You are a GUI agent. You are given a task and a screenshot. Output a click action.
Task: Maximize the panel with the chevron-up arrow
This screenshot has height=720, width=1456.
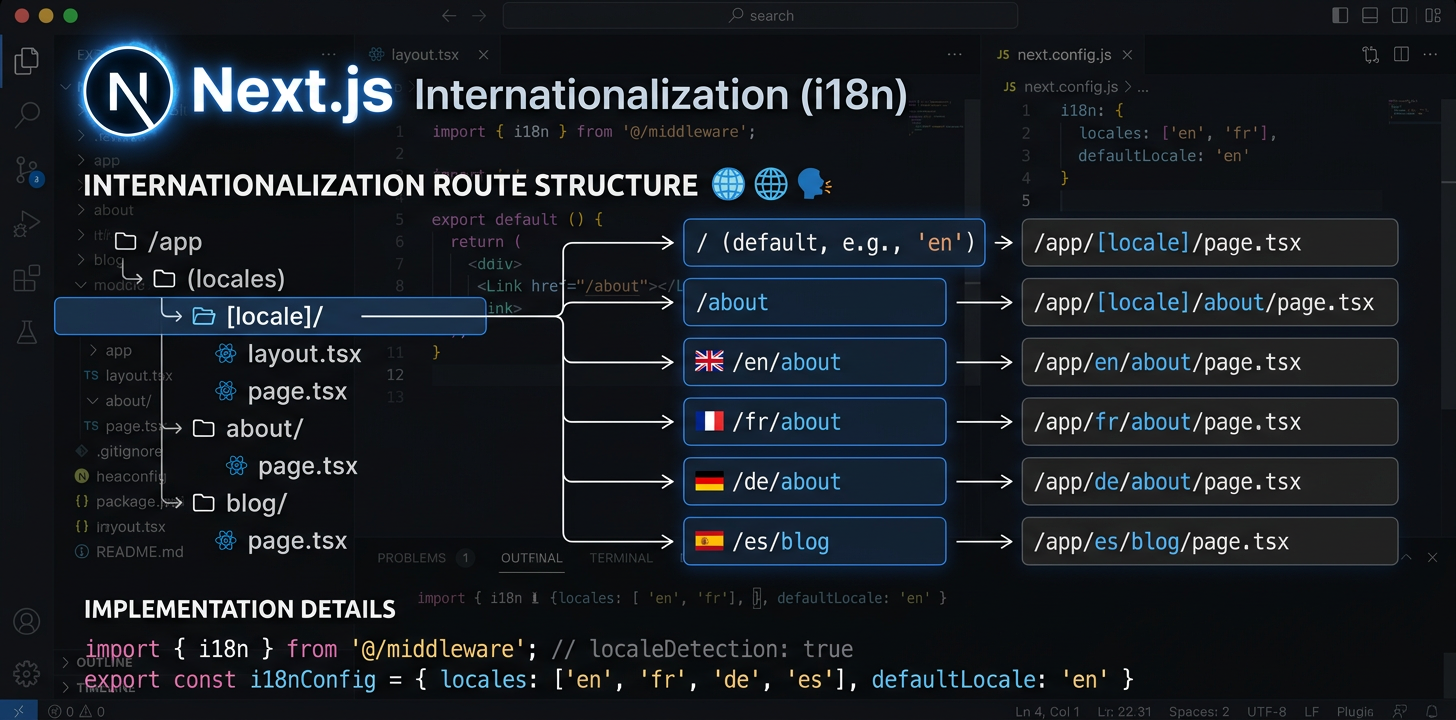1406,557
